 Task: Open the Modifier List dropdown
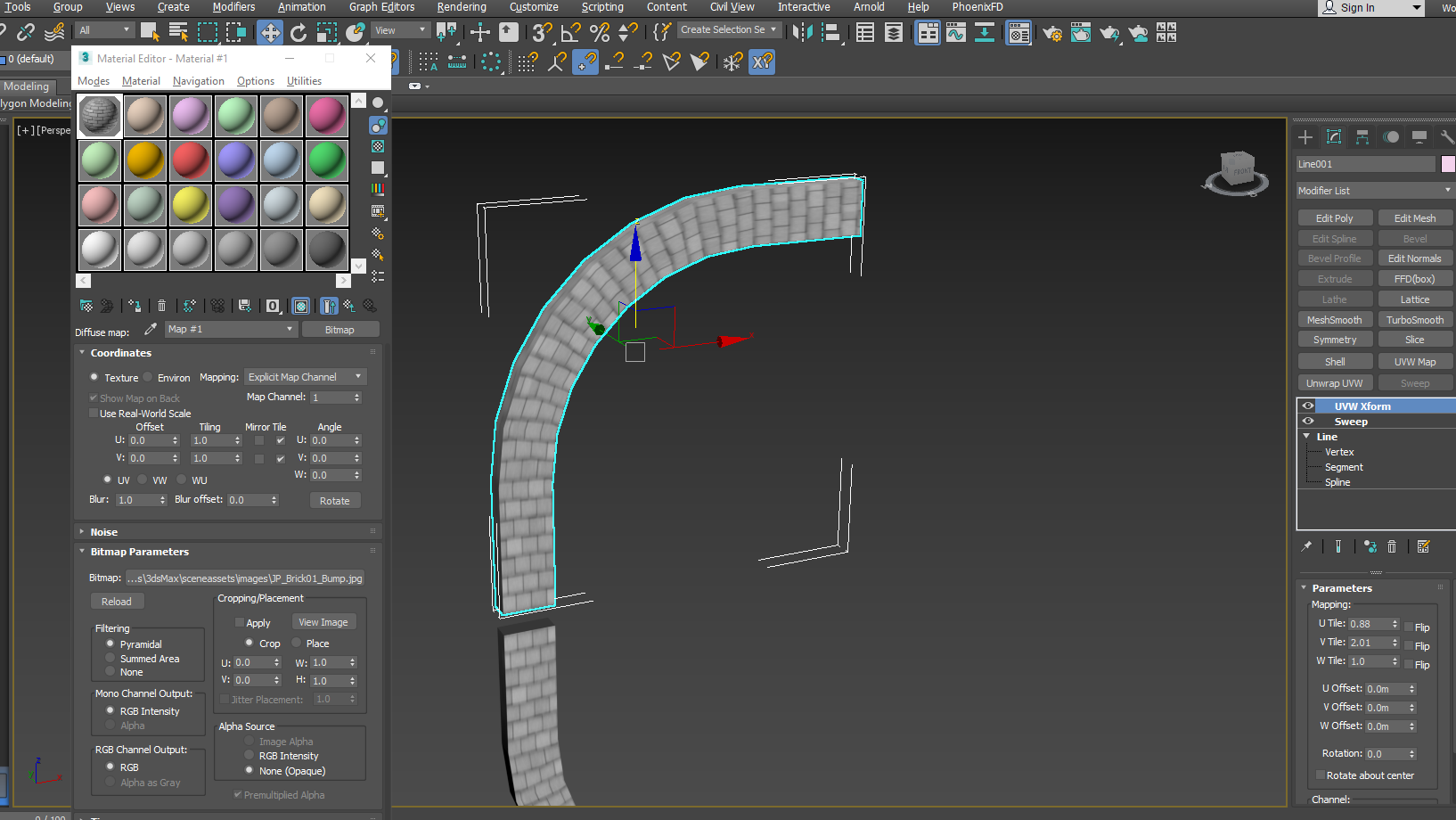[x=1373, y=190]
